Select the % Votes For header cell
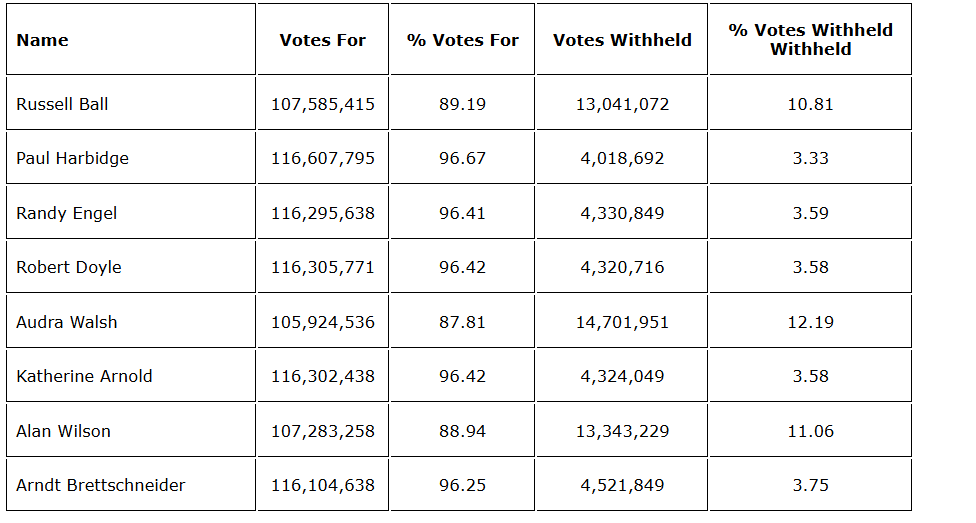This screenshot has height=523, width=976. 462,40
